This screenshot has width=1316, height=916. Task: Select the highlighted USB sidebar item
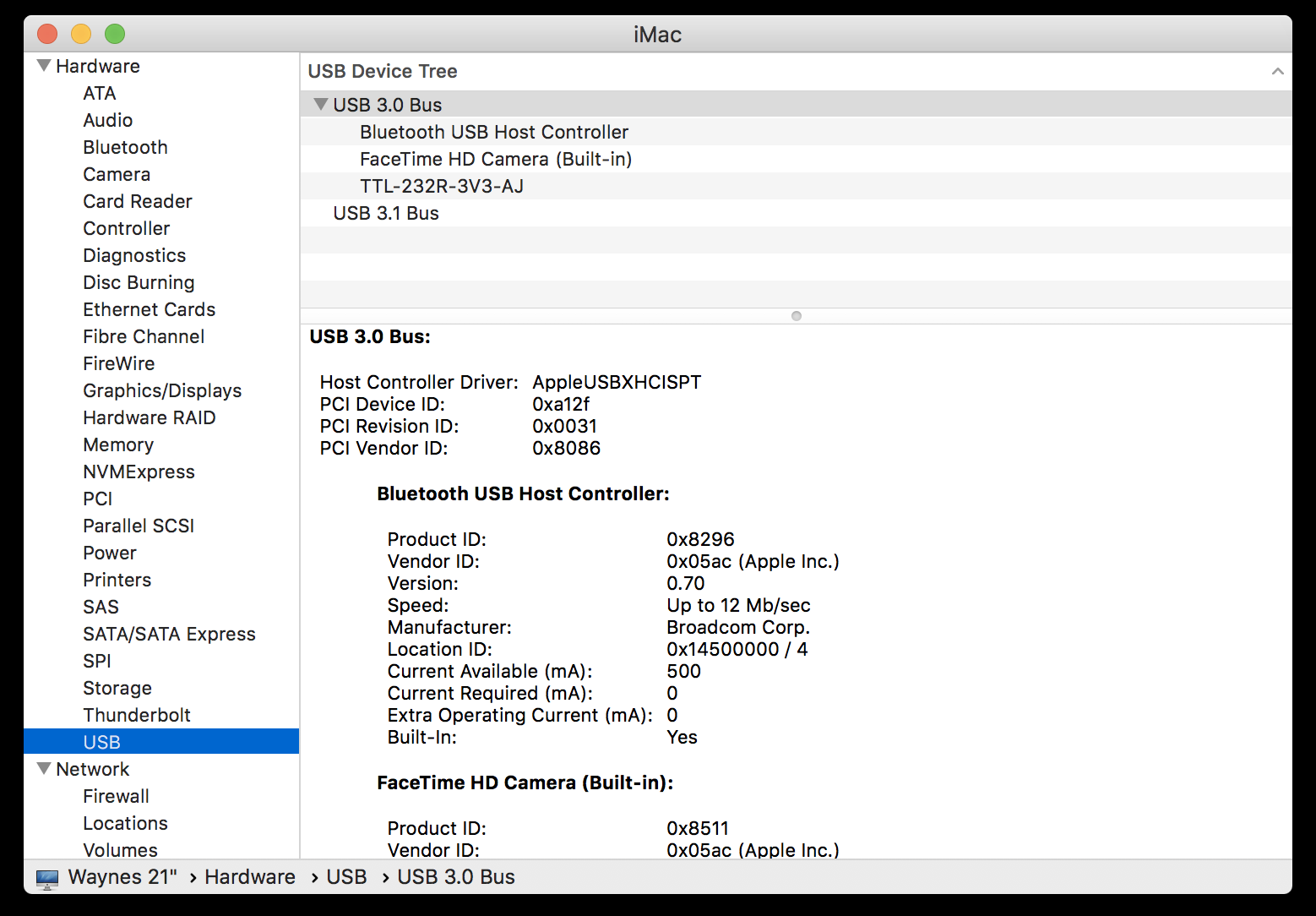161,741
